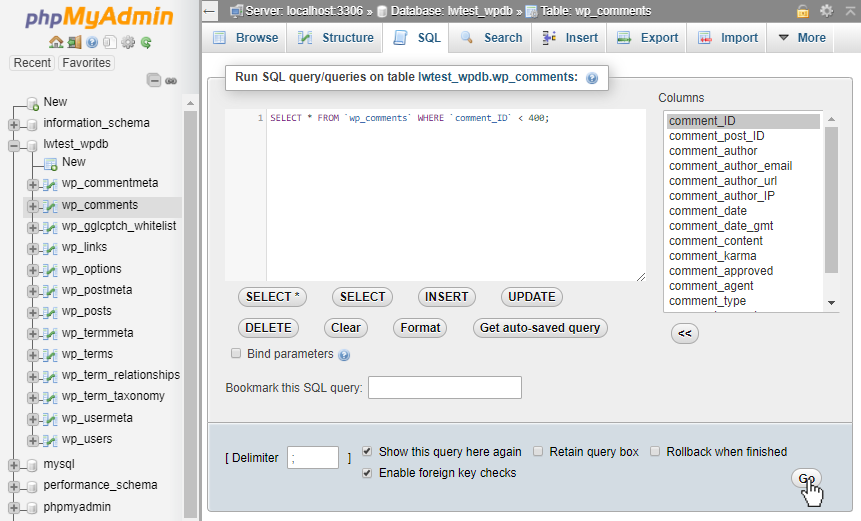Click the phpMyAdmin Home icon
This screenshot has height=521, width=861.
point(56,42)
